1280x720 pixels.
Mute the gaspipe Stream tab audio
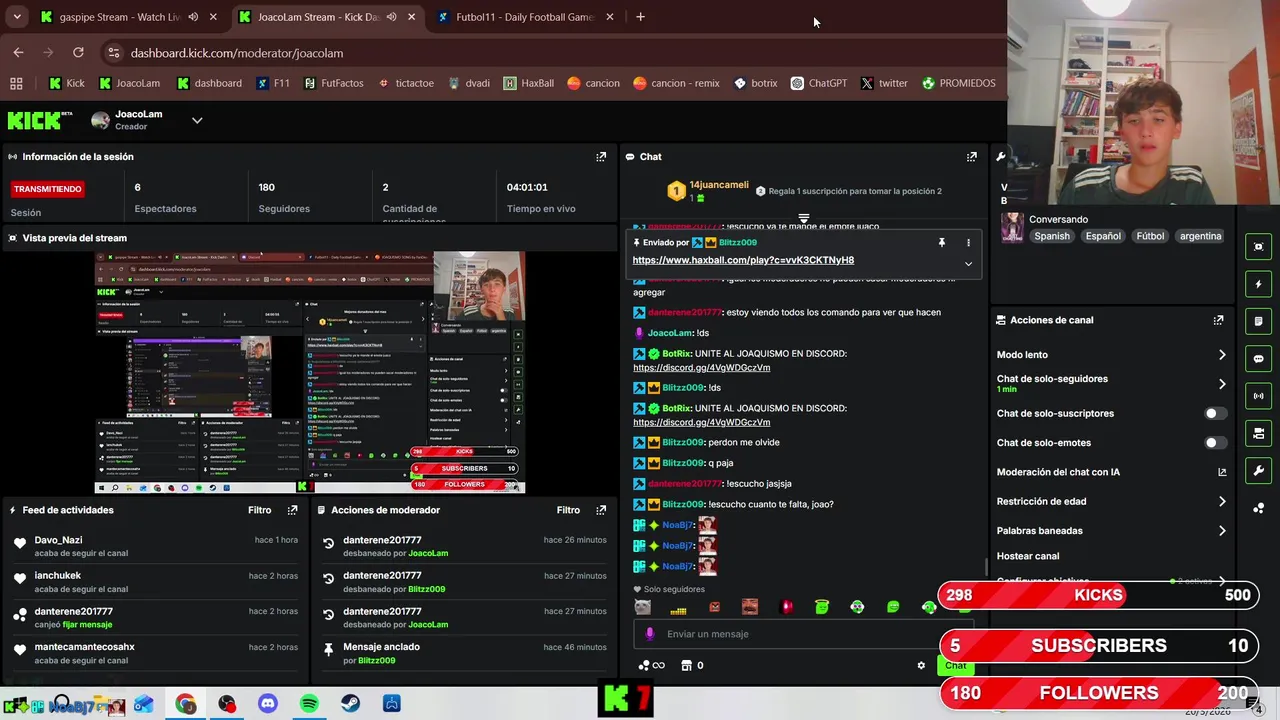193,17
